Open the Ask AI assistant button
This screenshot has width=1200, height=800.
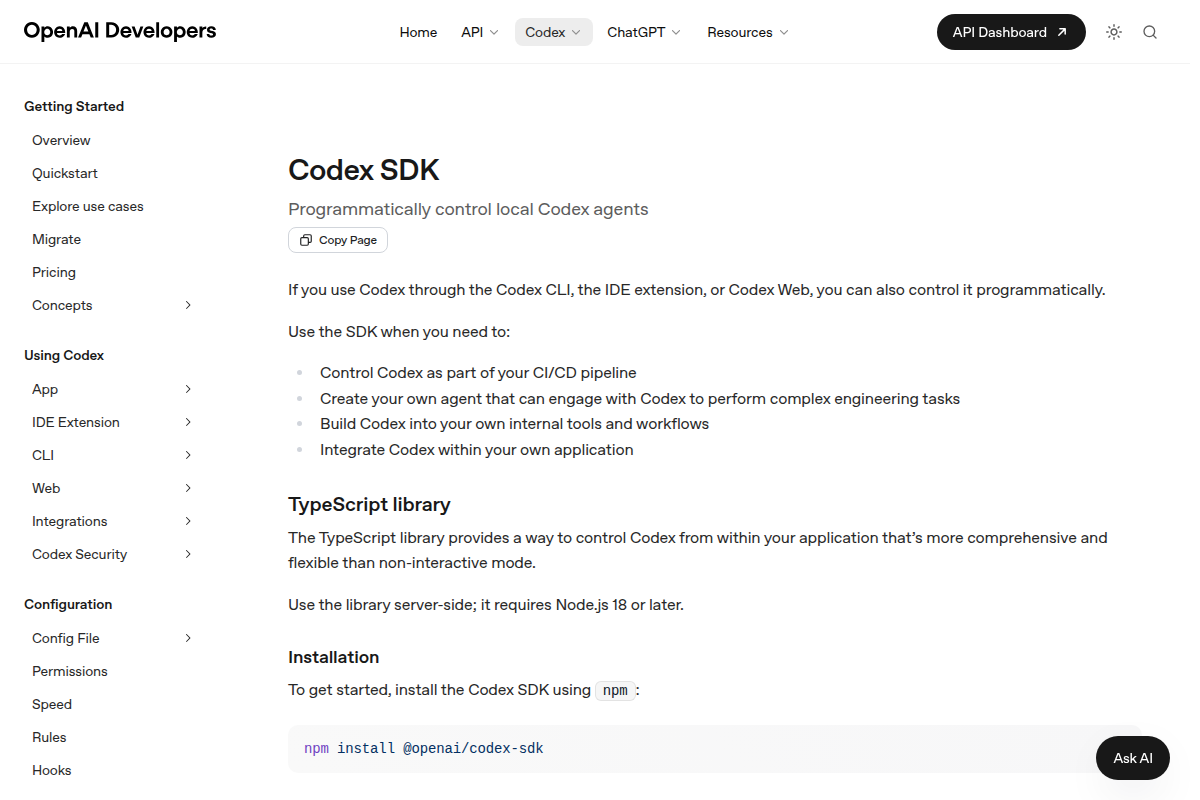[x=1133, y=758]
